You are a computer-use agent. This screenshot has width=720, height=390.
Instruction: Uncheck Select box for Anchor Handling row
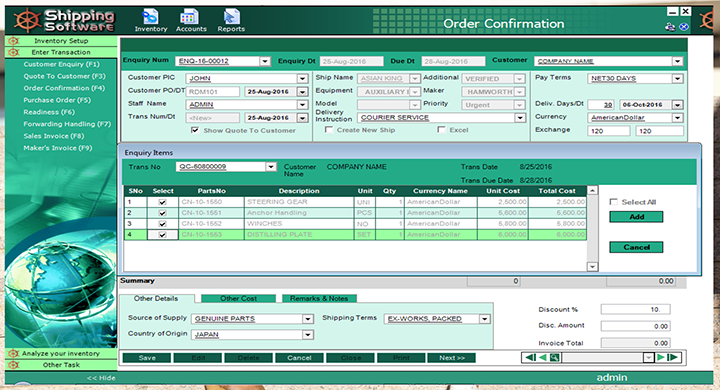[x=162, y=213]
